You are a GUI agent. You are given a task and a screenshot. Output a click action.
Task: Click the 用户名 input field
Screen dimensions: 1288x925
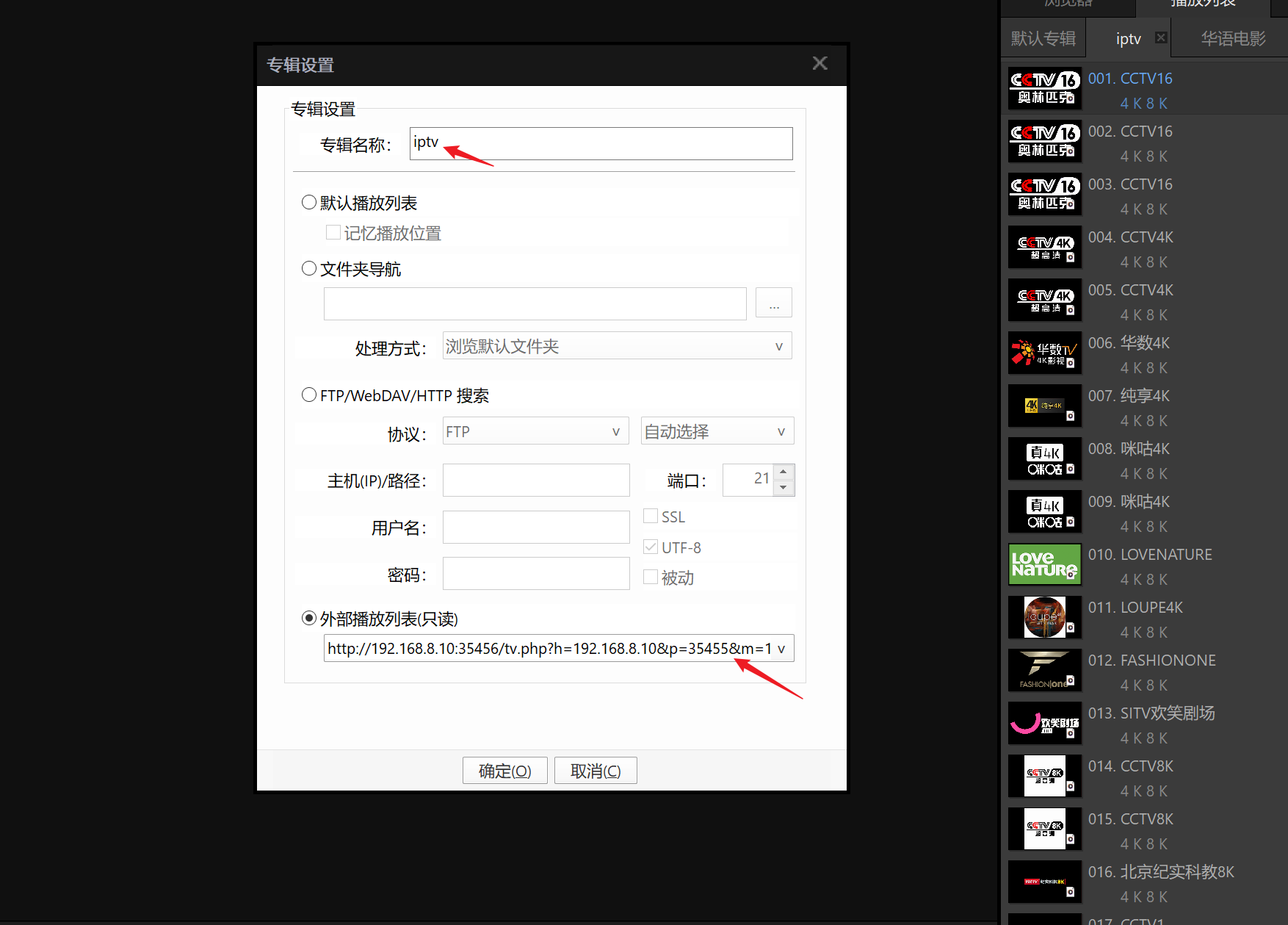tap(536, 527)
